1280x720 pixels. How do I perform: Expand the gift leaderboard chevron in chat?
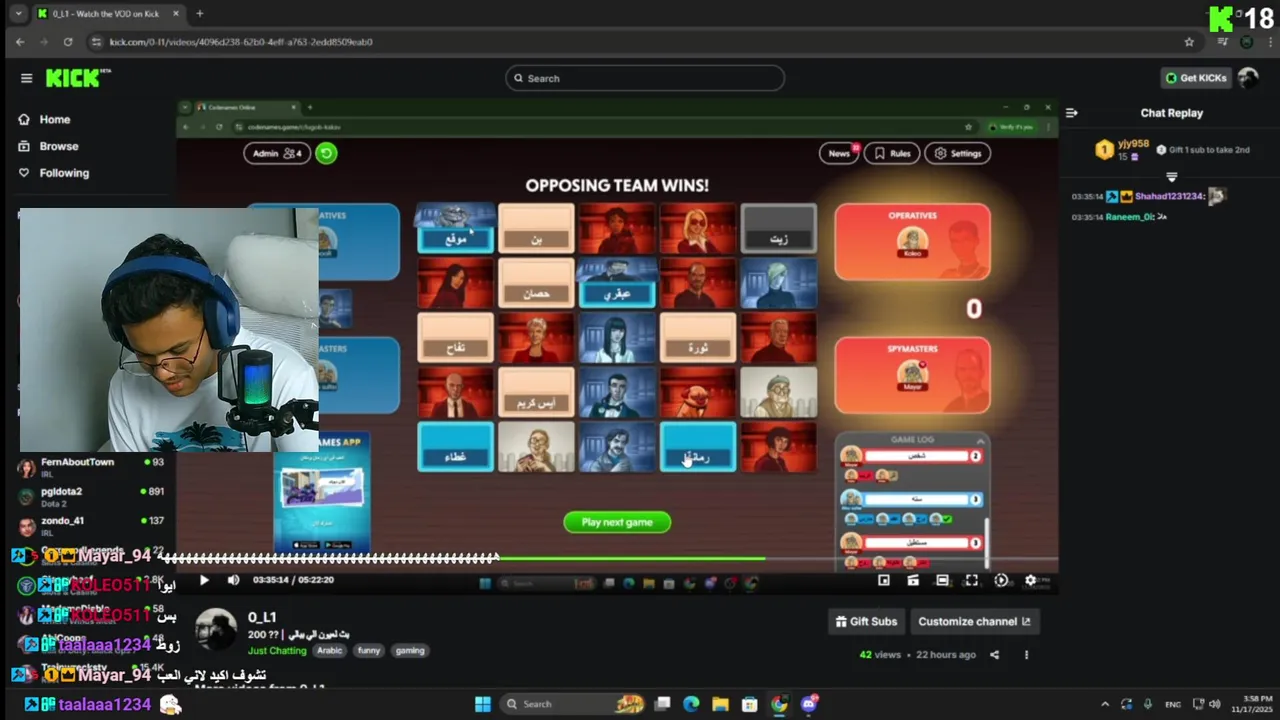(x=1171, y=177)
